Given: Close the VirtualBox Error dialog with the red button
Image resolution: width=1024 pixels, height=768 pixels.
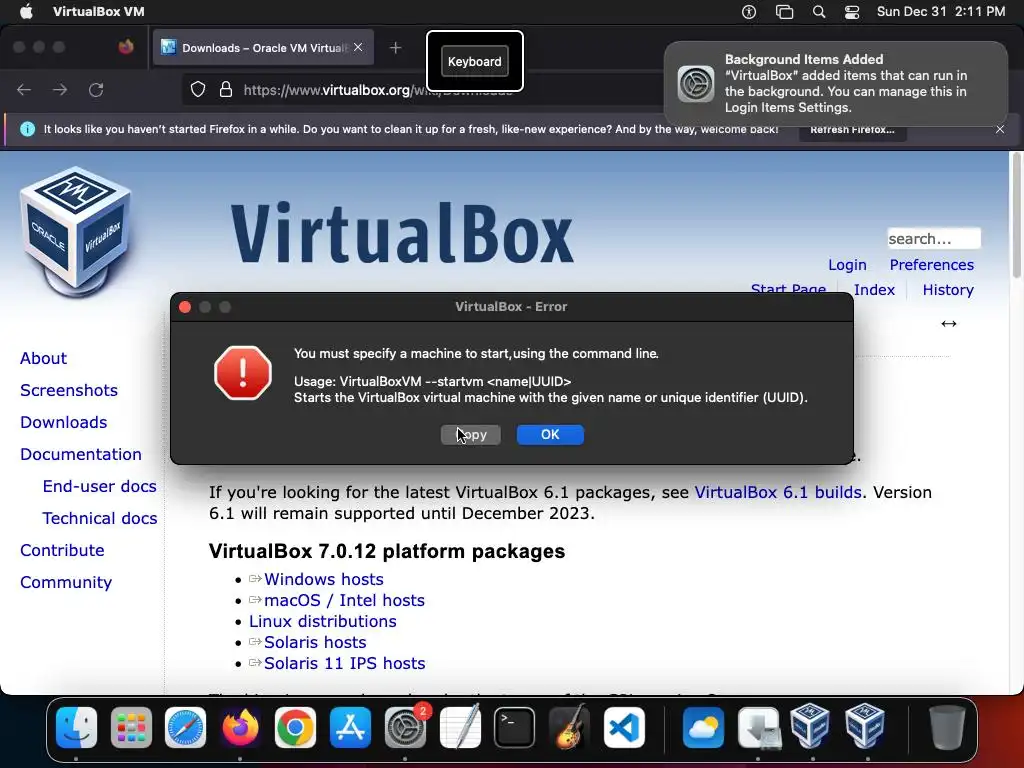Looking at the screenshot, I should pos(185,307).
